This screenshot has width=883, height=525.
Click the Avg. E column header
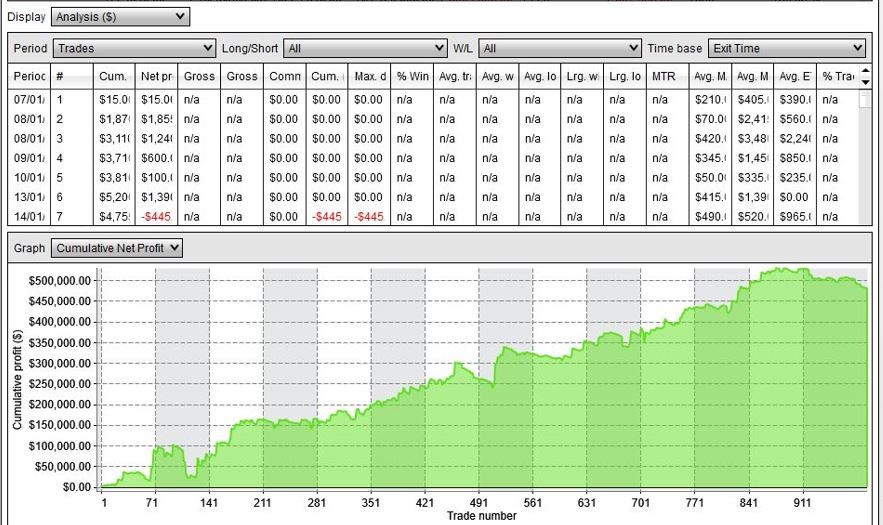click(795, 77)
